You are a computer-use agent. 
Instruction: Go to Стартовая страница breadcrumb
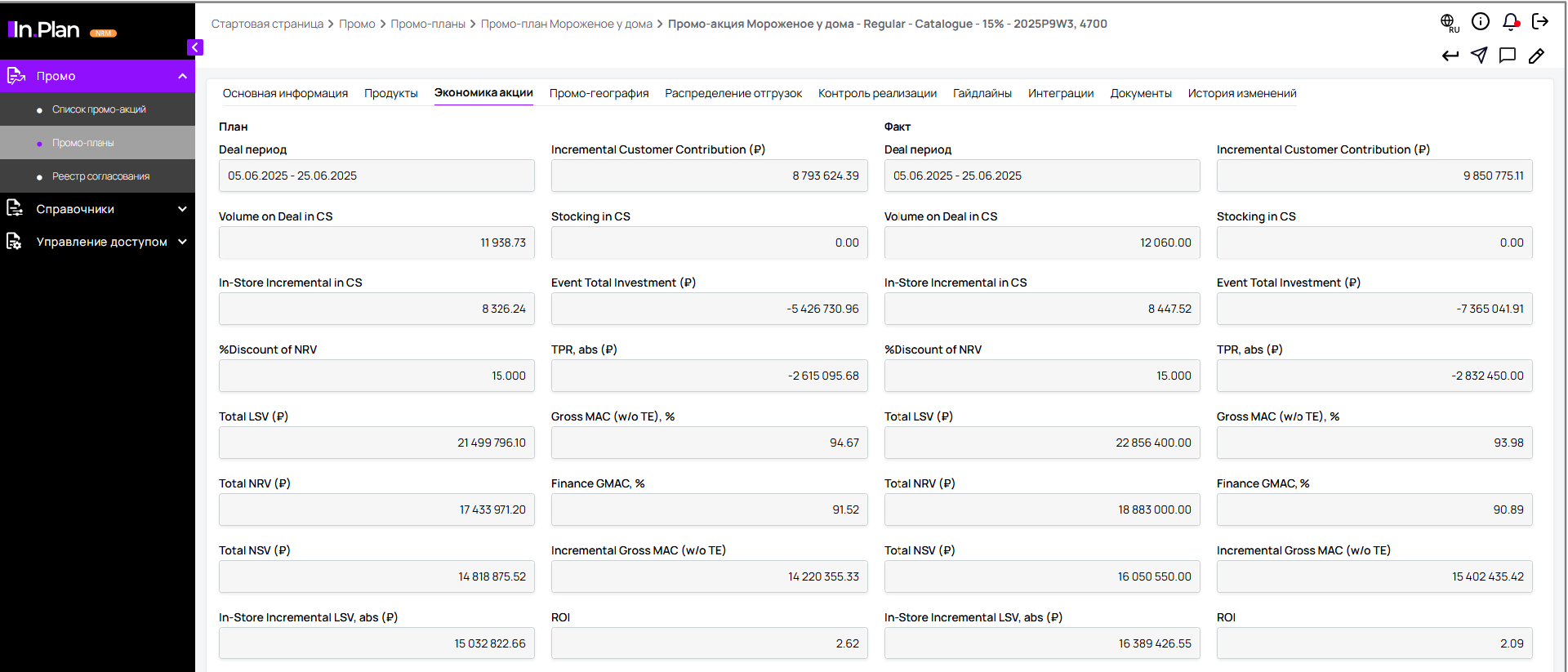click(267, 24)
